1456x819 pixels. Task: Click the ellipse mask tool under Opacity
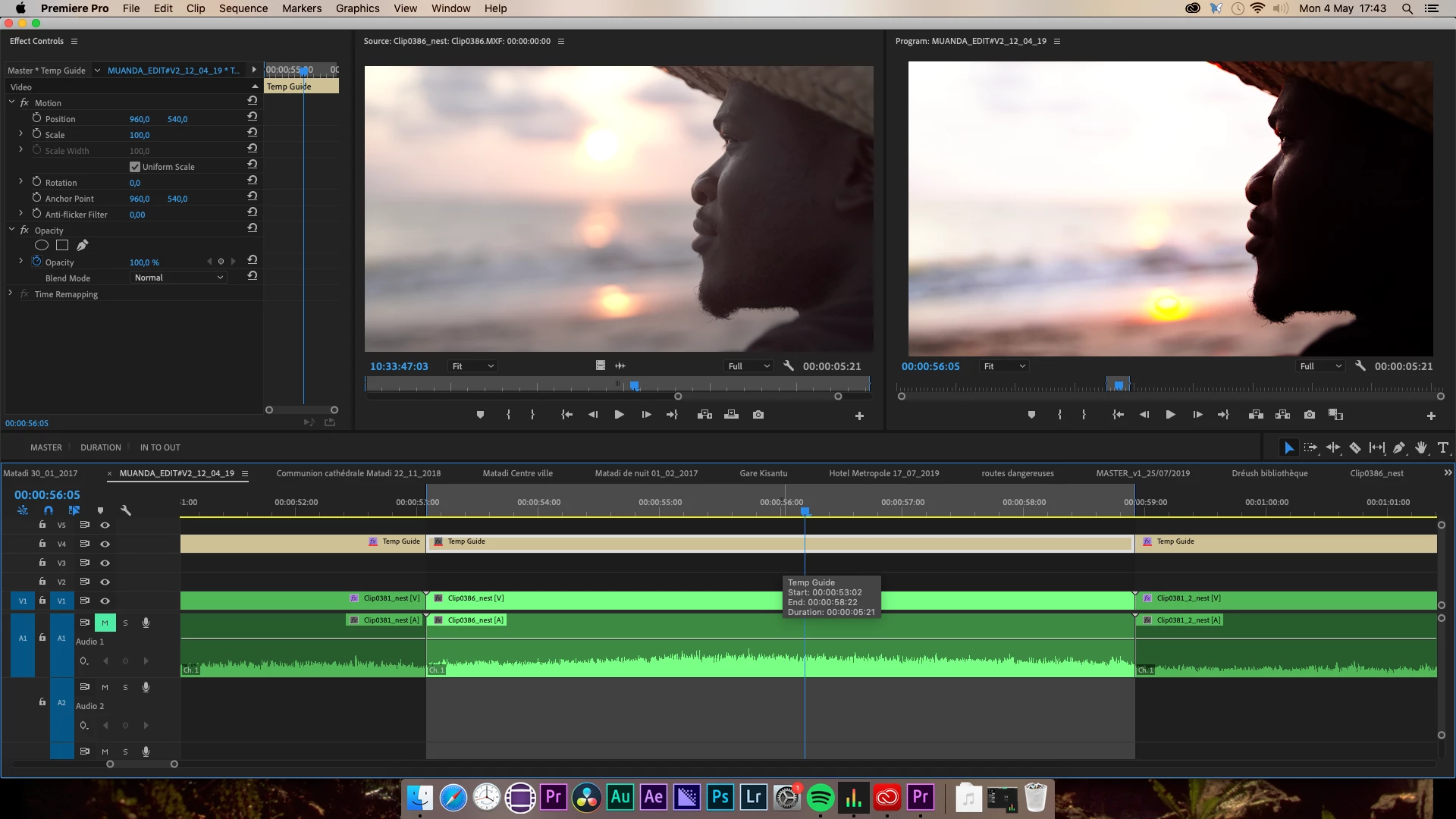[x=42, y=245]
